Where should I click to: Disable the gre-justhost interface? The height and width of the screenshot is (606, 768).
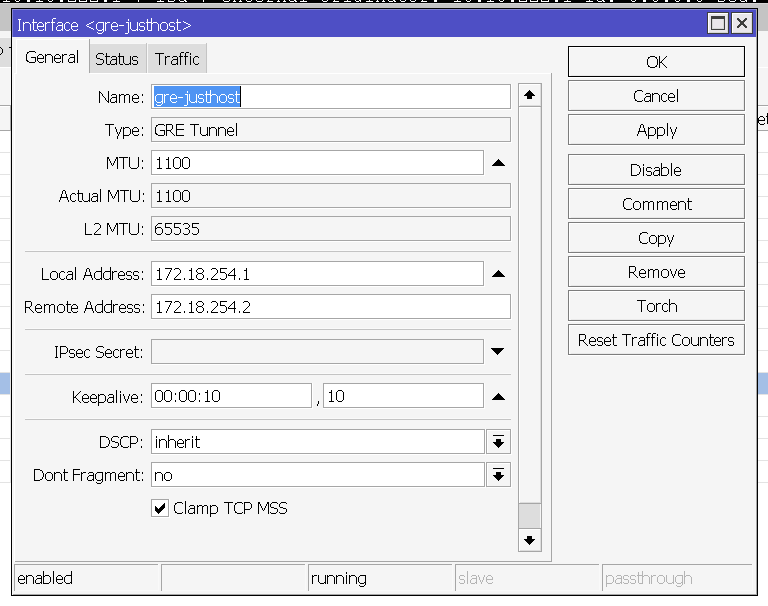pos(656,170)
